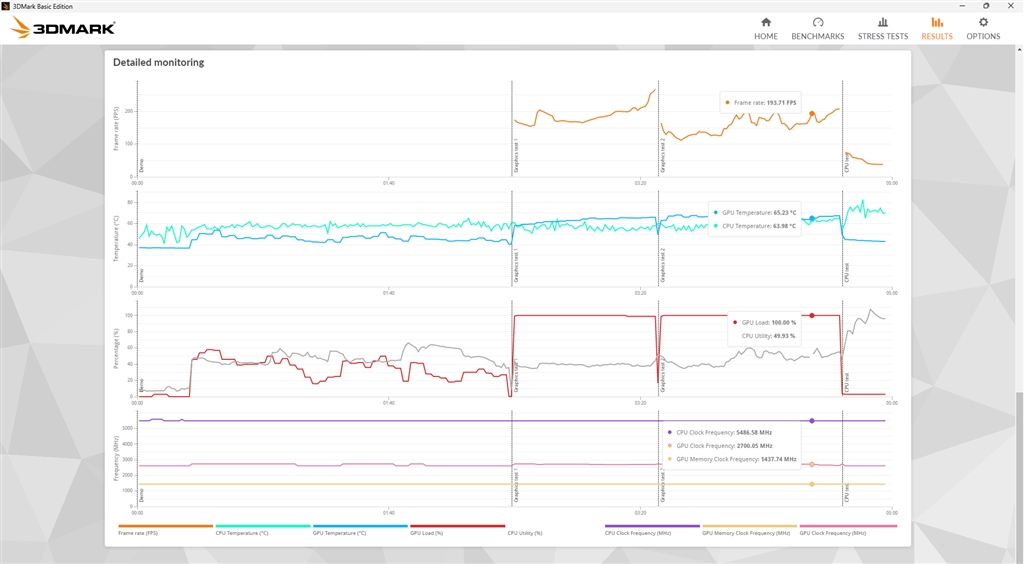Minimize the 3DMark window
Viewport: 1024px width, 564px height.
point(963,6)
